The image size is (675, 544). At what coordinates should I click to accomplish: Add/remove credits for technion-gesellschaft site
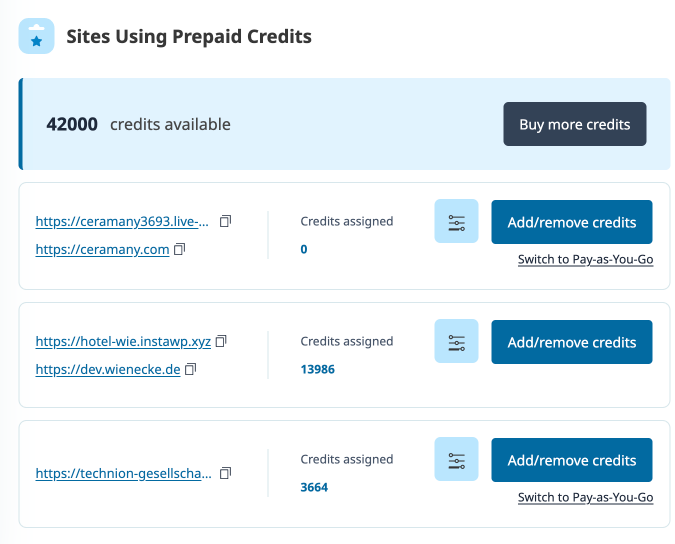(x=571, y=460)
